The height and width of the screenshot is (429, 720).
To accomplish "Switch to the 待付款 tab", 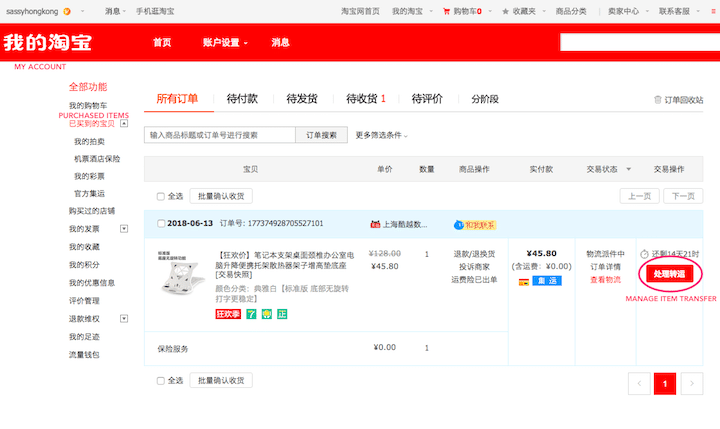I will 242,98.
